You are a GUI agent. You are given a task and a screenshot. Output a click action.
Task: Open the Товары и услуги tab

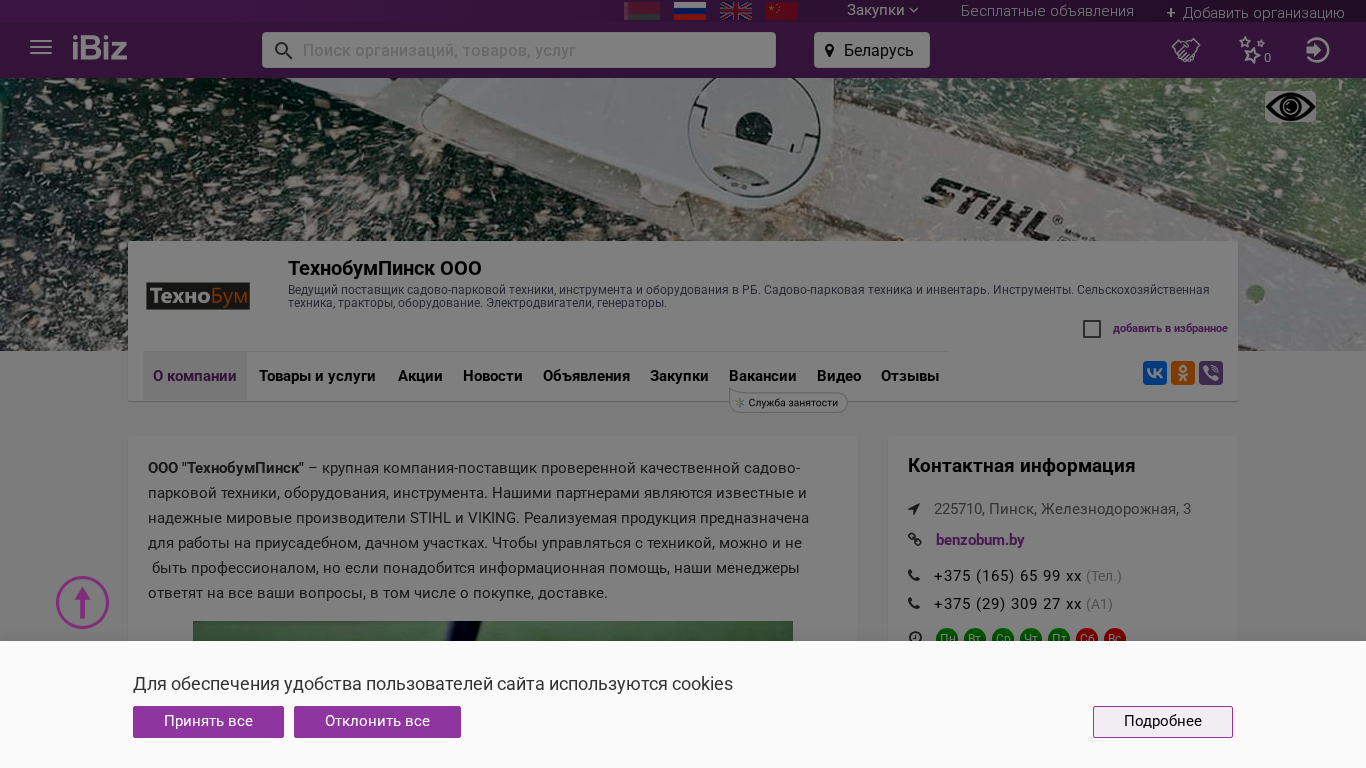(317, 377)
